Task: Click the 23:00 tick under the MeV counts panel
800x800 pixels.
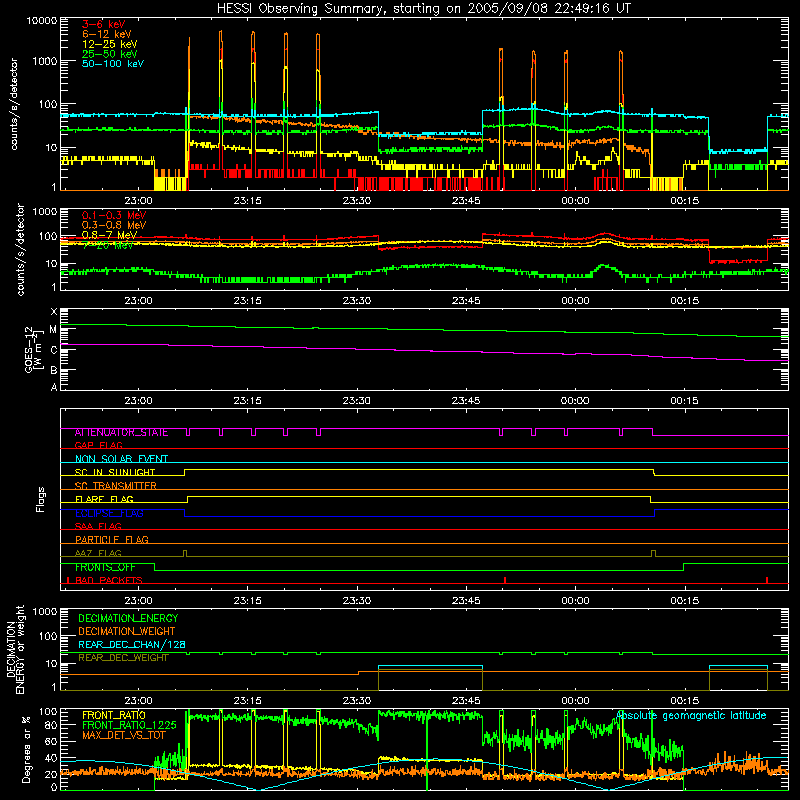Action: click(138, 301)
